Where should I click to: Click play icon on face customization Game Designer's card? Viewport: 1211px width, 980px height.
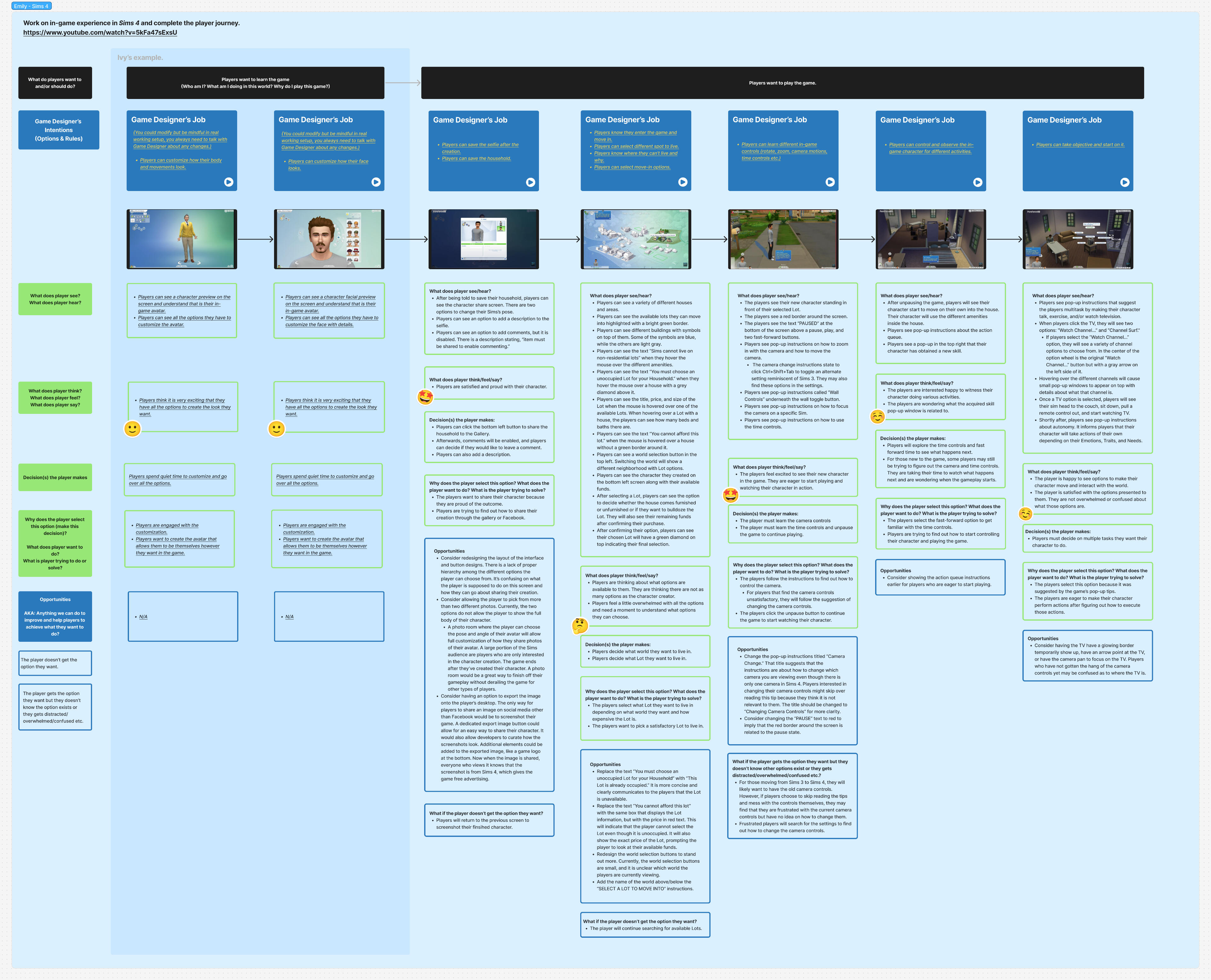tap(376, 182)
